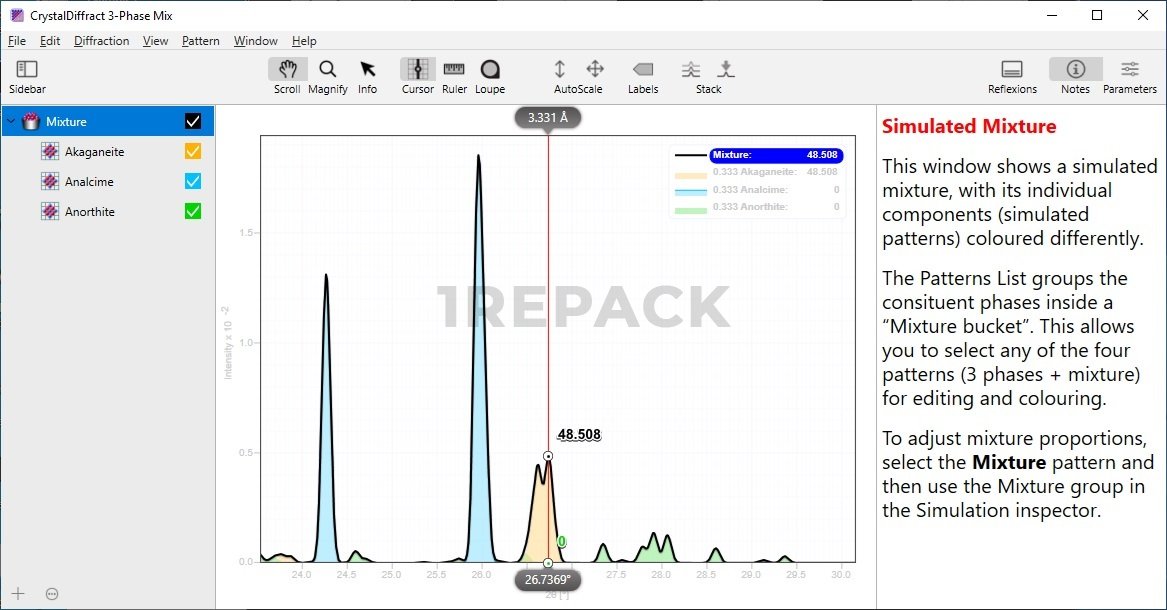
Task: Select the Scroll hand tool
Action: [287, 70]
